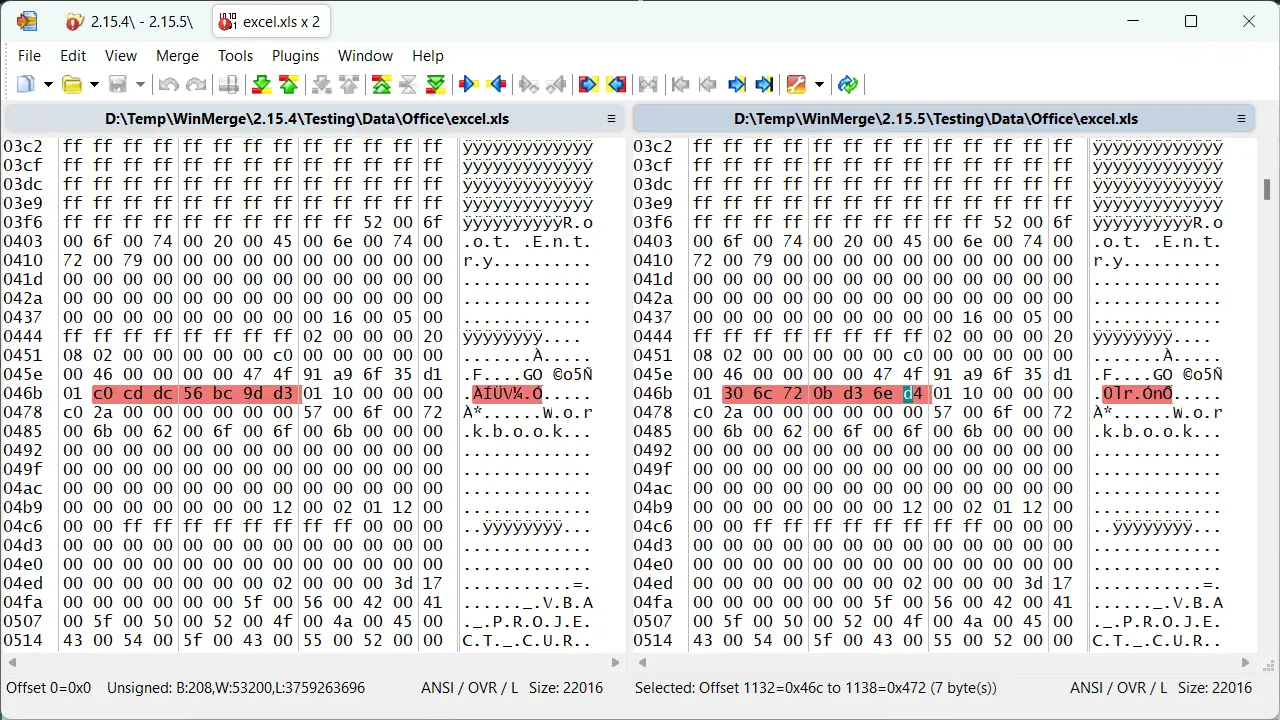Click Copy Left blue arrow icon

(x=495, y=85)
